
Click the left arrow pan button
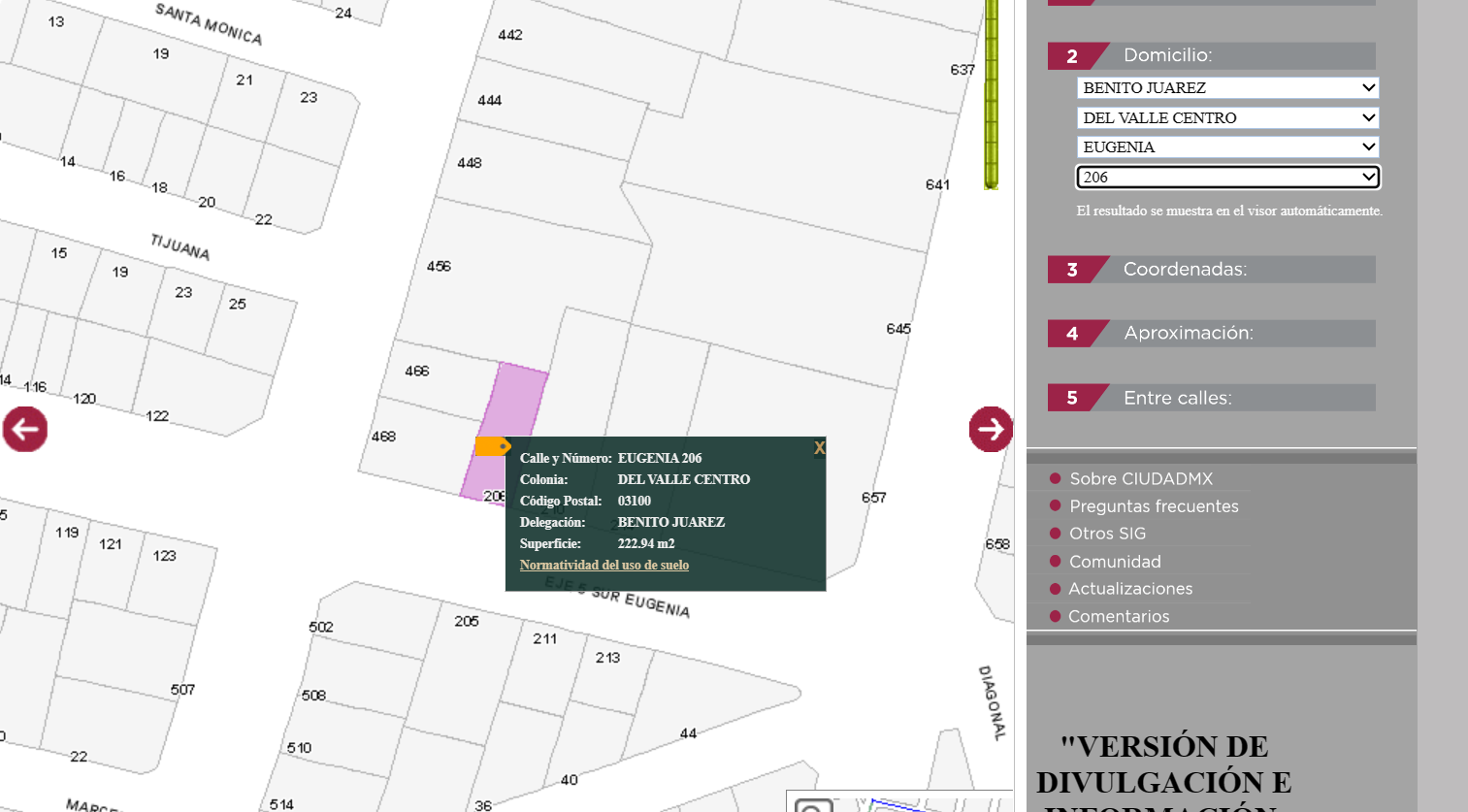[x=25, y=430]
